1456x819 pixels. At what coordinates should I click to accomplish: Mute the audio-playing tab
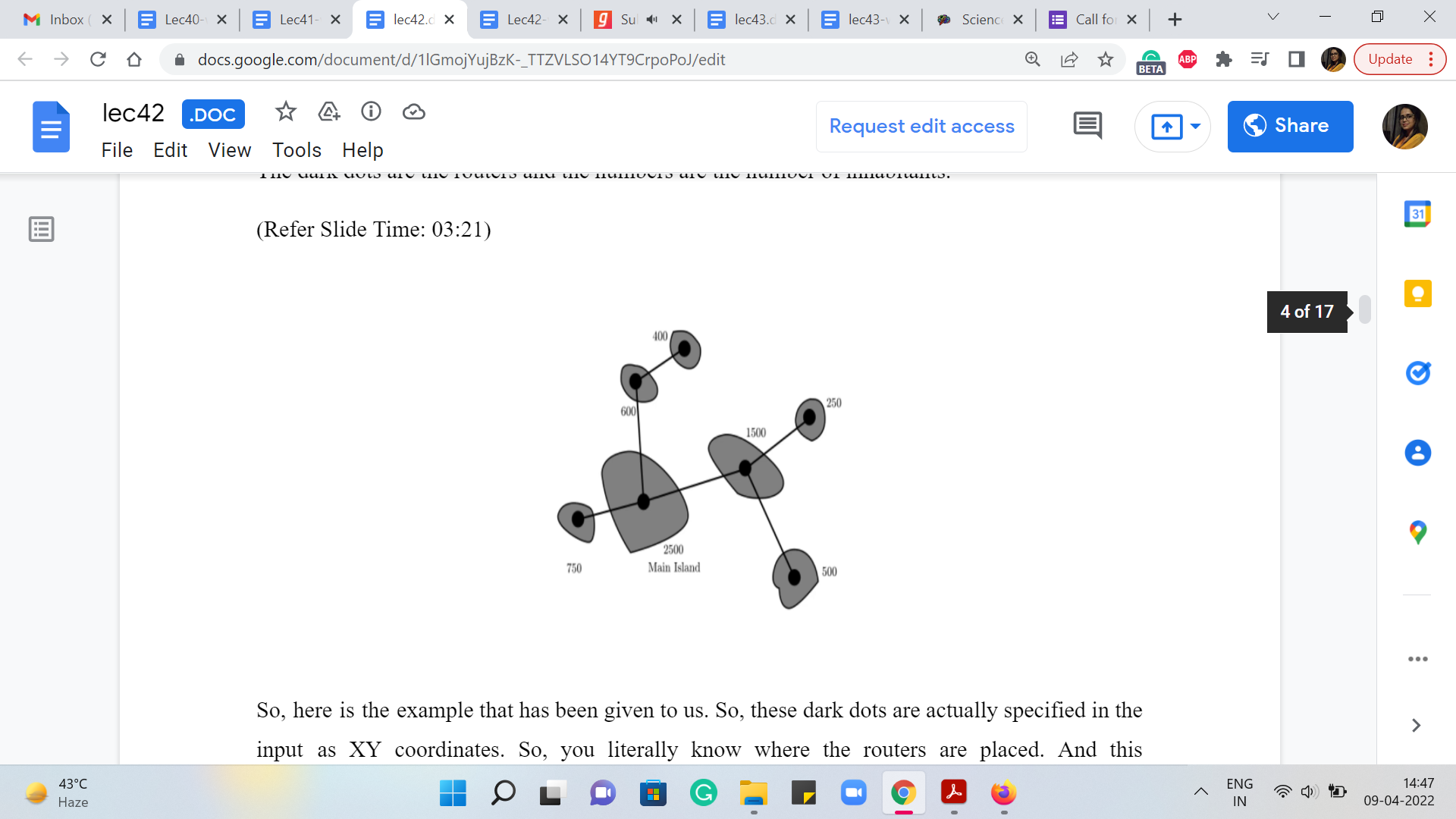click(x=652, y=20)
